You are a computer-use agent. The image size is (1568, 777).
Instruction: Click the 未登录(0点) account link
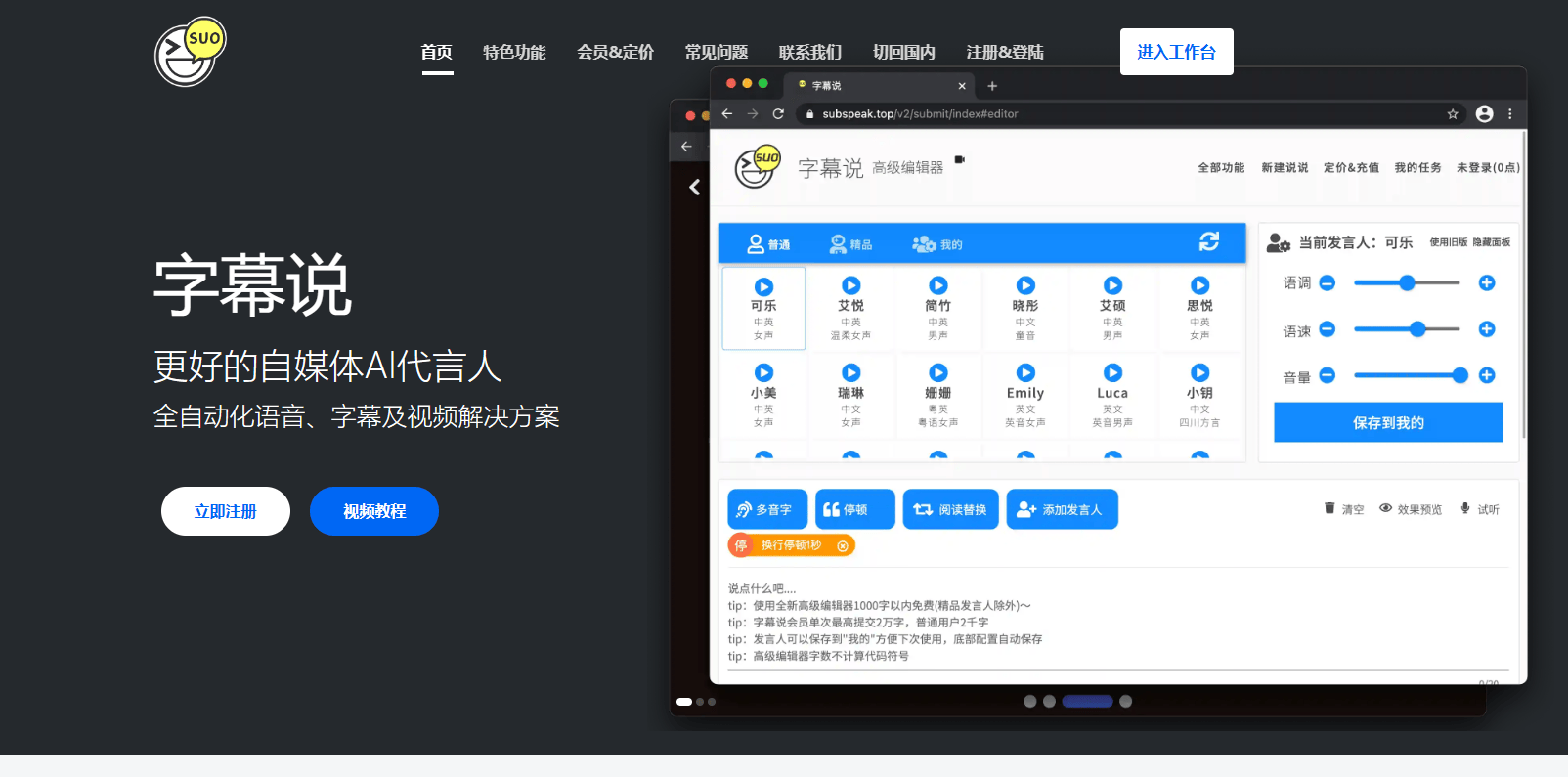tap(1488, 168)
